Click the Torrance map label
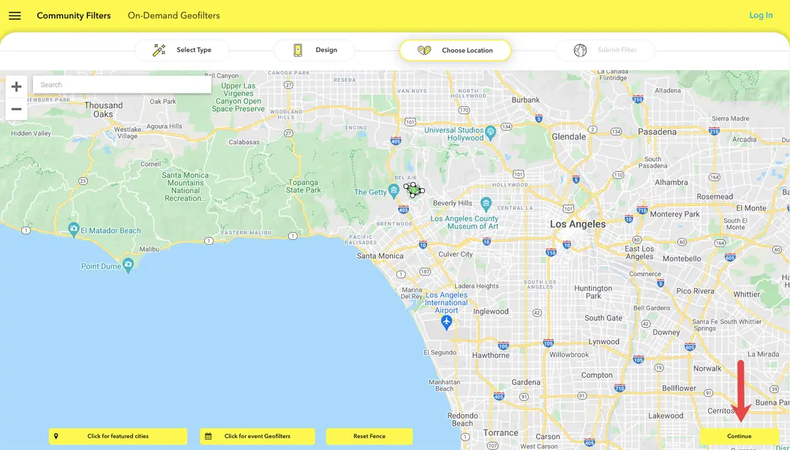 coord(500,432)
